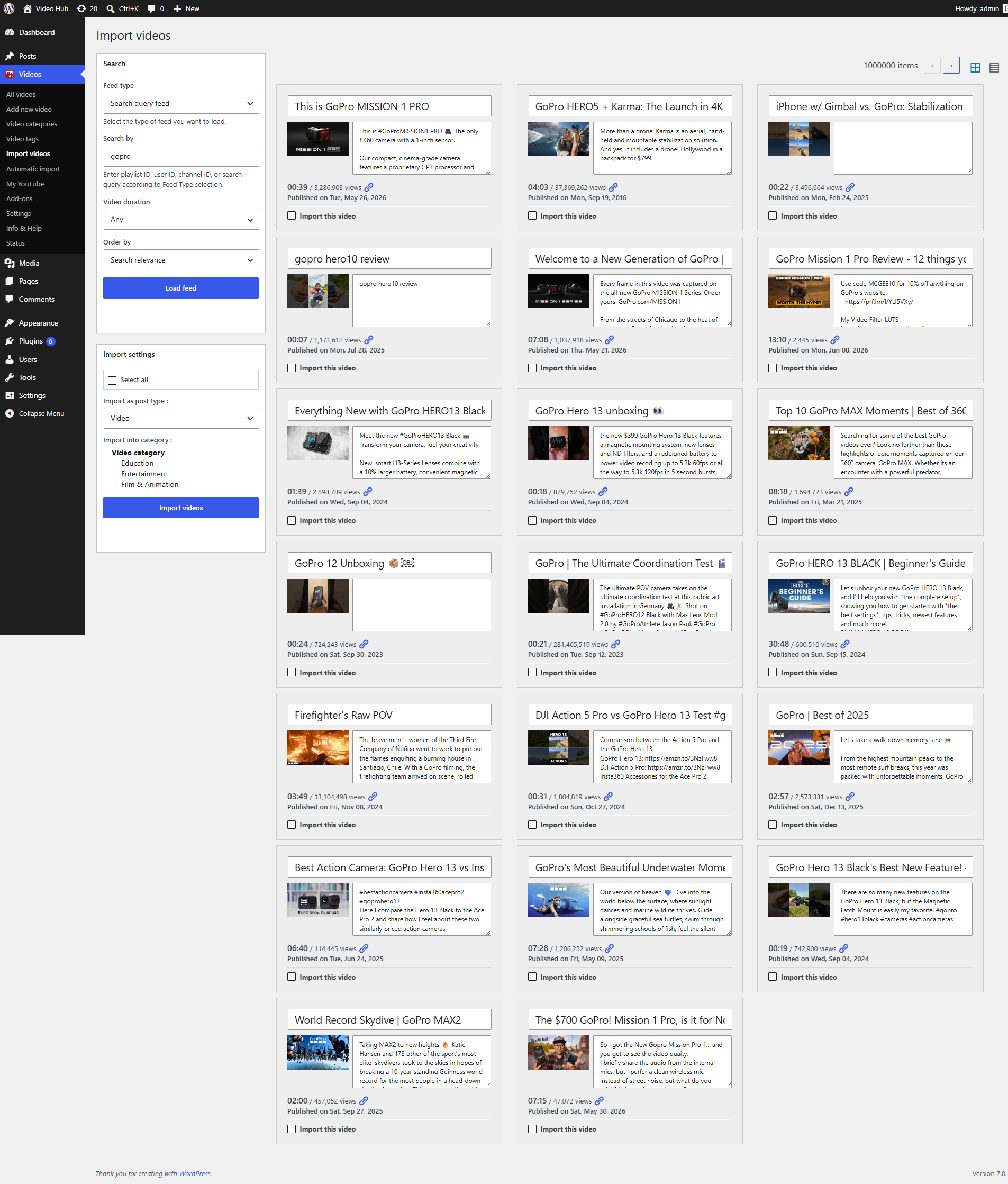Open the Automatic import submenu item
Viewport: 1008px width, 1184px height.
point(33,169)
